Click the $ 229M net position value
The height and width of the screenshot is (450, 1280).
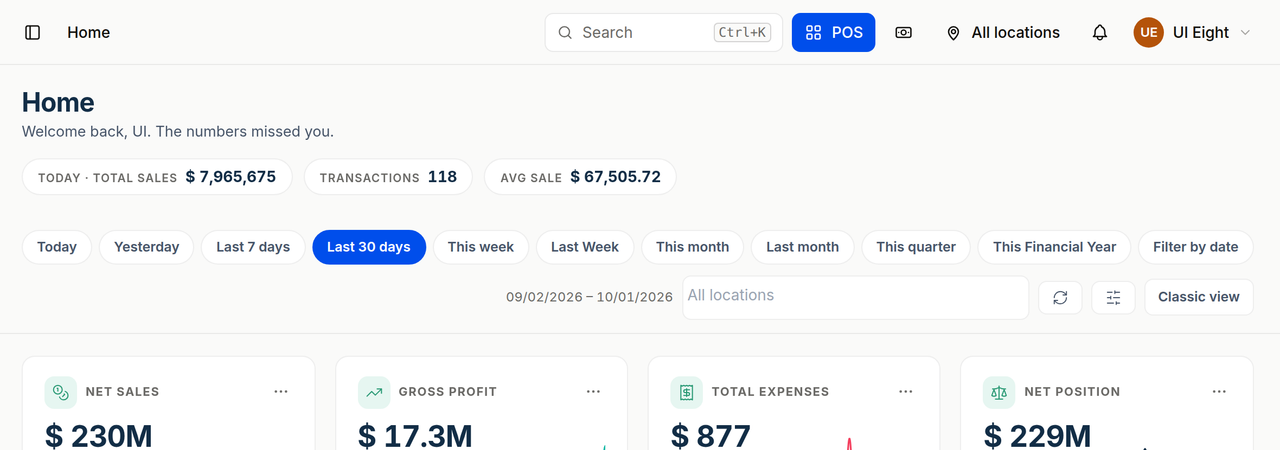coord(1037,436)
